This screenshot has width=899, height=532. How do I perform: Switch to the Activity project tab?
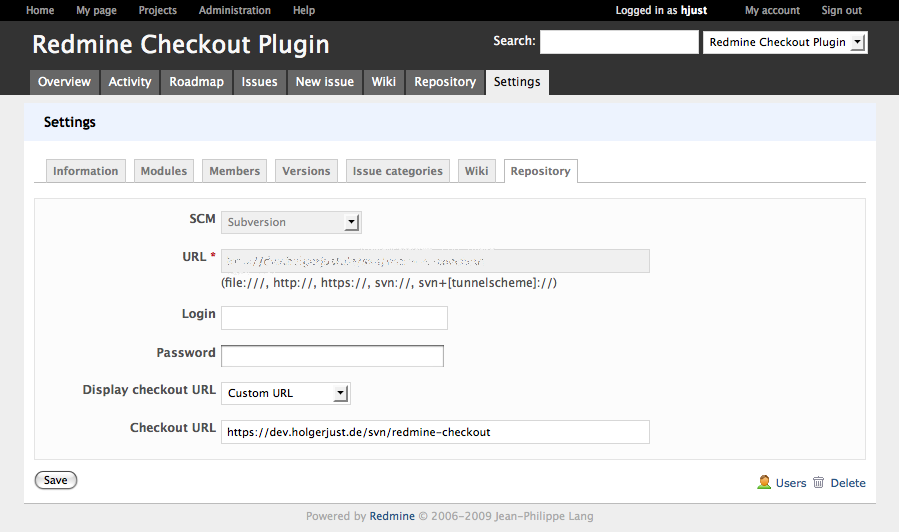tap(130, 82)
